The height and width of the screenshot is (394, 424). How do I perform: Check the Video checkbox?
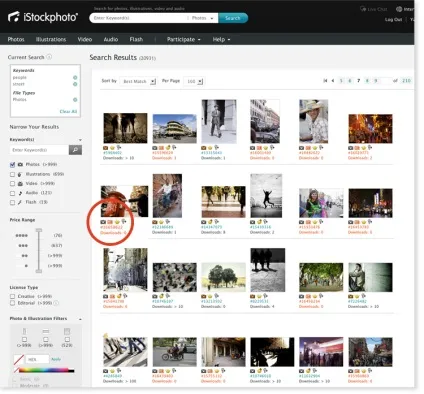coord(12,184)
